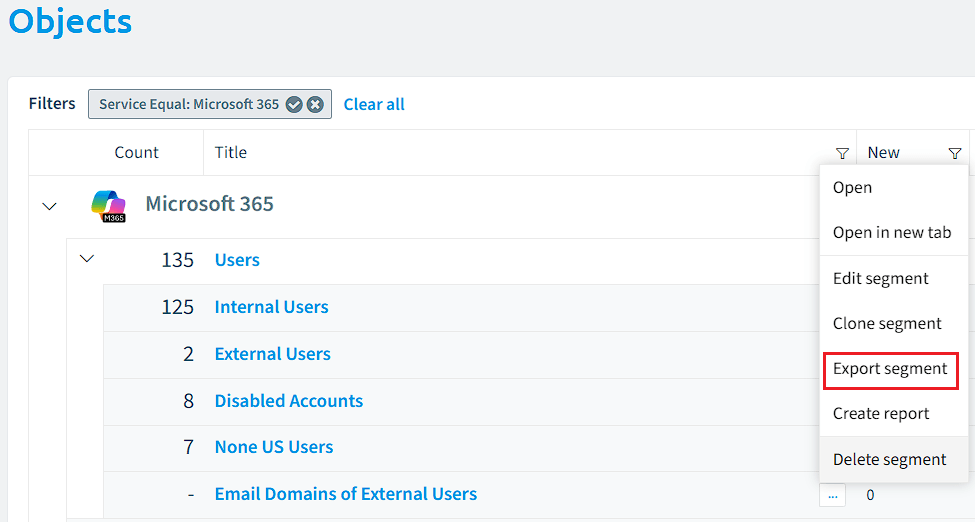Click the count 2 for External Users
The width and height of the screenshot is (975, 522).
(x=188, y=354)
